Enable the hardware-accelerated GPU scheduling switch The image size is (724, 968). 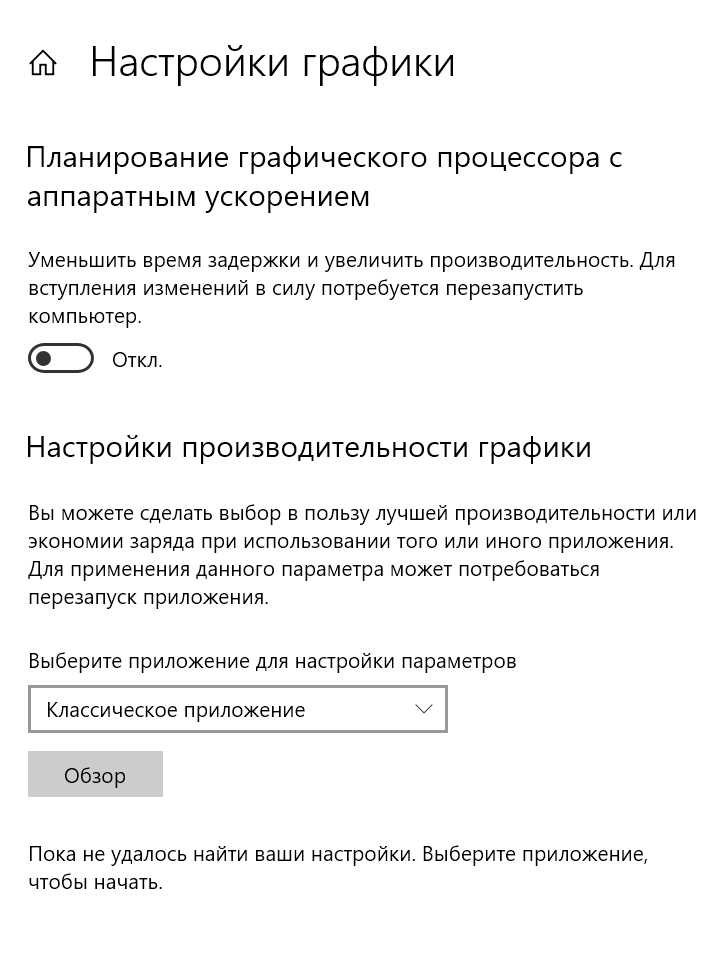click(x=61, y=358)
